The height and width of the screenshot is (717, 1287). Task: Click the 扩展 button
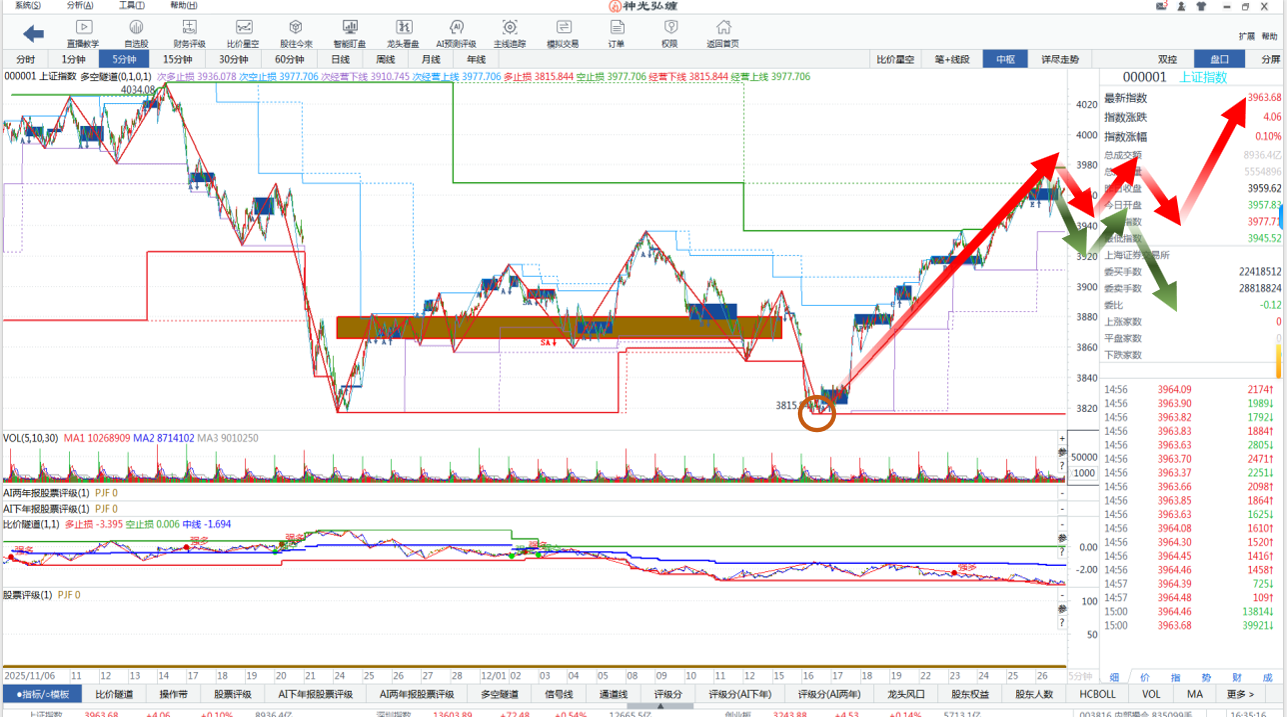coord(1246,36)
